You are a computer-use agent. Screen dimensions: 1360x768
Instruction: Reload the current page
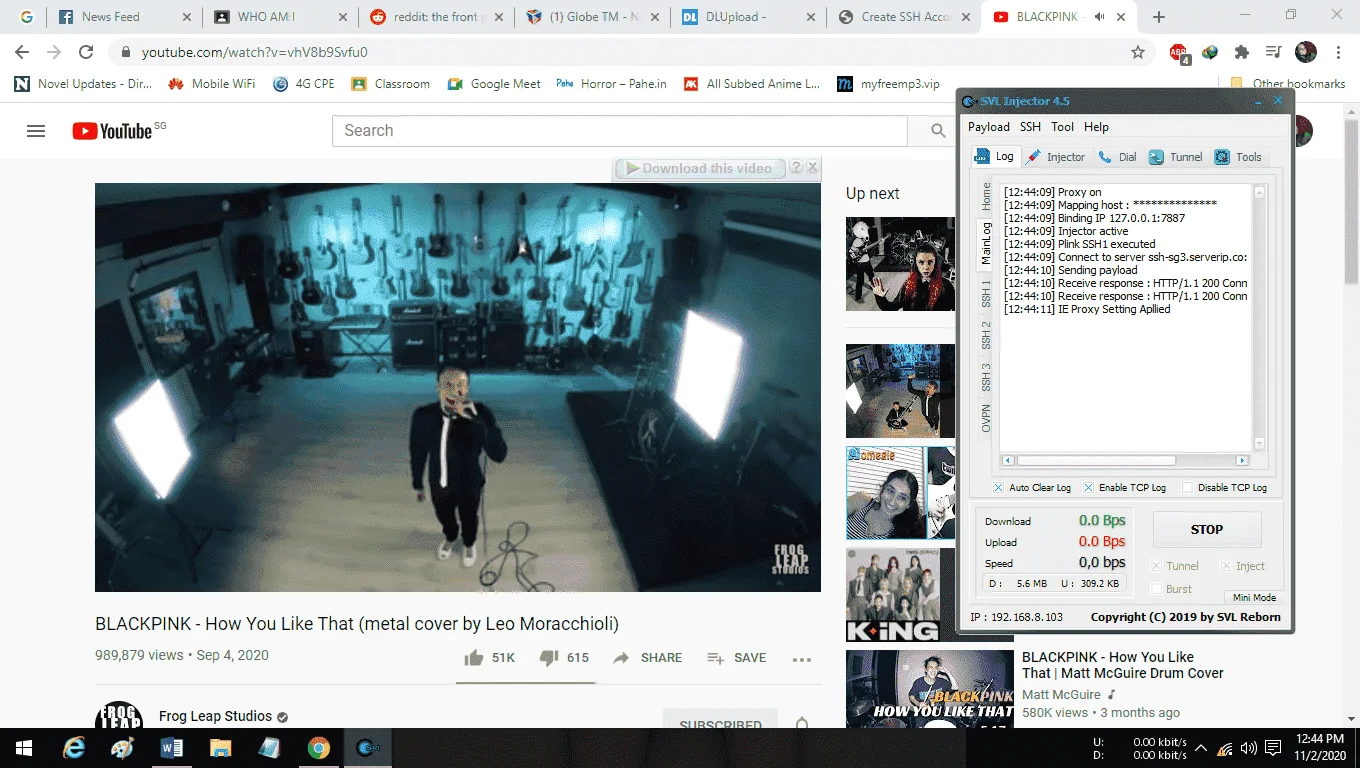pos(86,52)
